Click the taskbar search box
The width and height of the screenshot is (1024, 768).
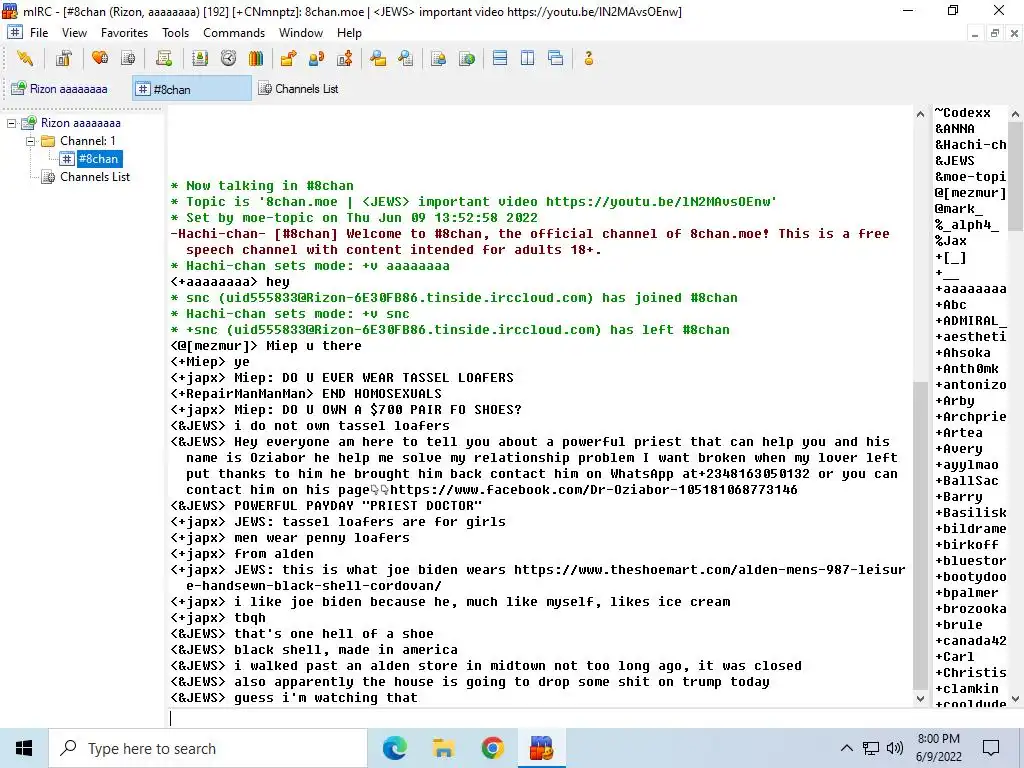pyautogui.click(x=208, y=748)
